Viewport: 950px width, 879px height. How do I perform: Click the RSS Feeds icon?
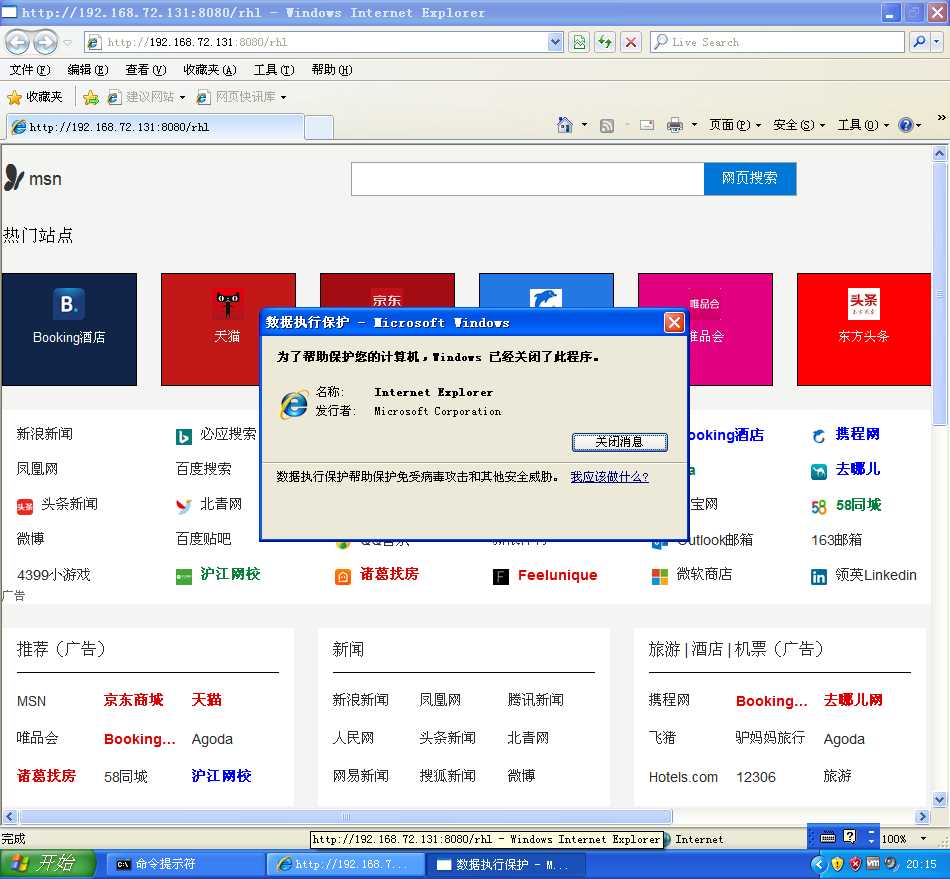coord(606,125)
